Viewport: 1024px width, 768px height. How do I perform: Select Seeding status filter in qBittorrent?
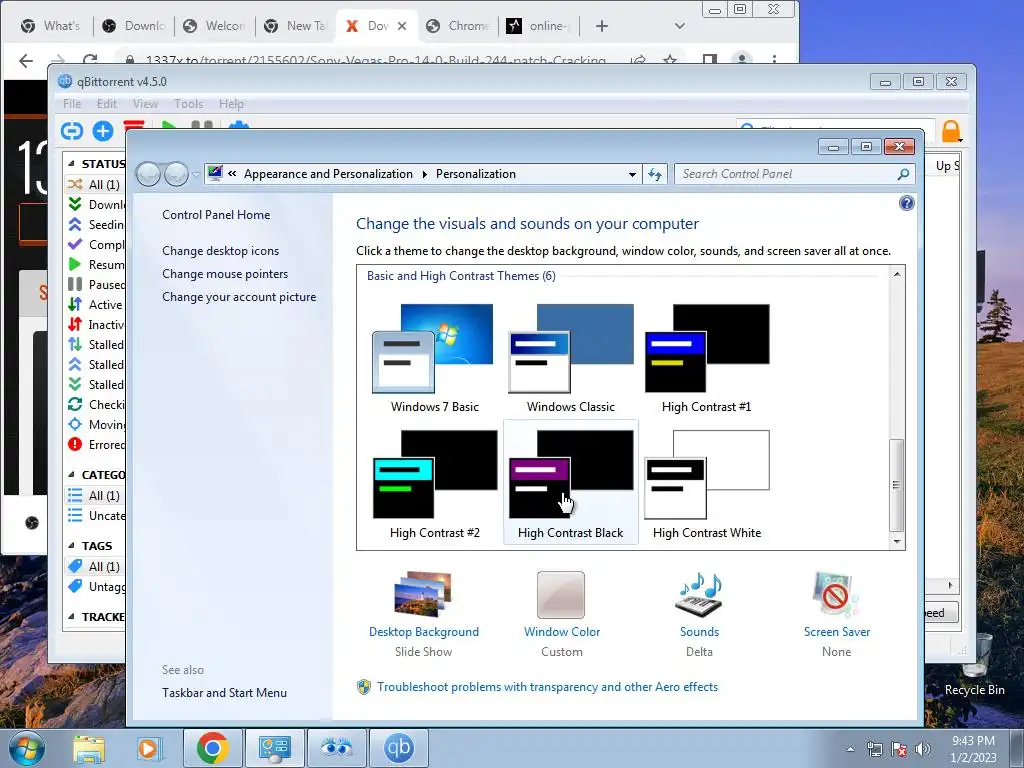[95, 224]
